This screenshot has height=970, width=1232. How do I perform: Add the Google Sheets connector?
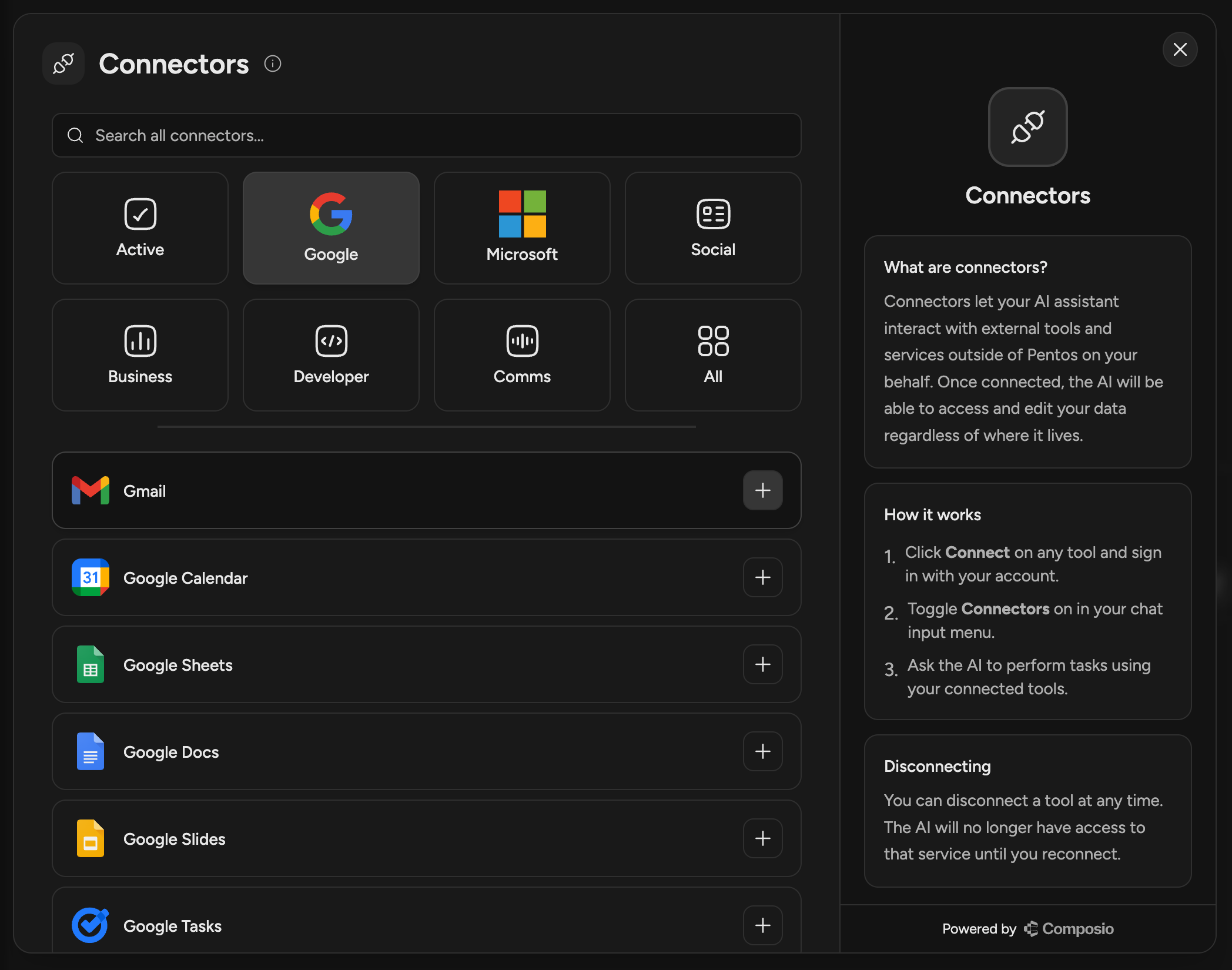coord(763,664)
